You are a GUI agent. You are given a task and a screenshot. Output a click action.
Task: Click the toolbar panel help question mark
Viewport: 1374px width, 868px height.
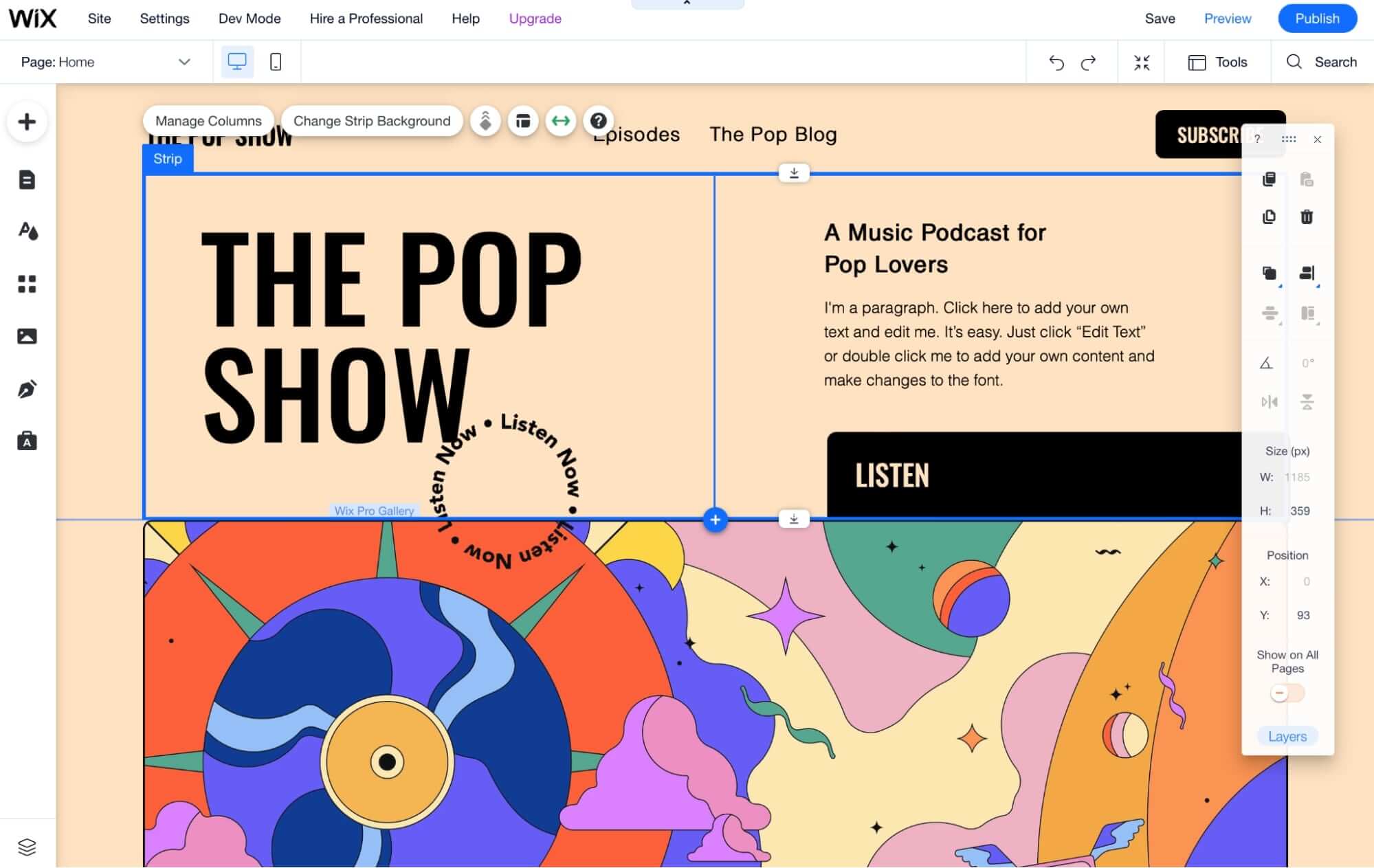1258,139
